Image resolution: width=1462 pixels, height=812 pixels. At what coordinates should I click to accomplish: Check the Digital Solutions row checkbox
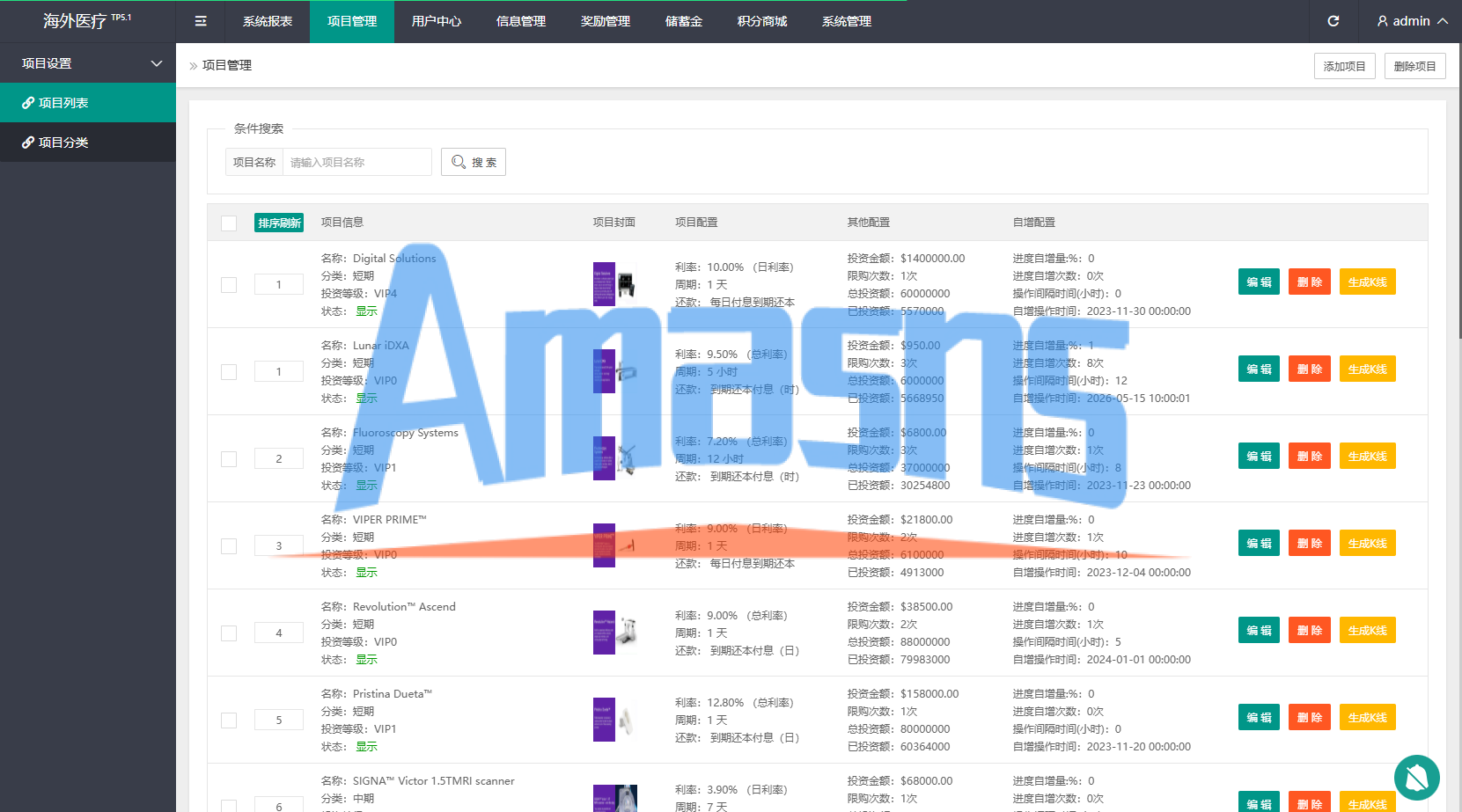229,284
